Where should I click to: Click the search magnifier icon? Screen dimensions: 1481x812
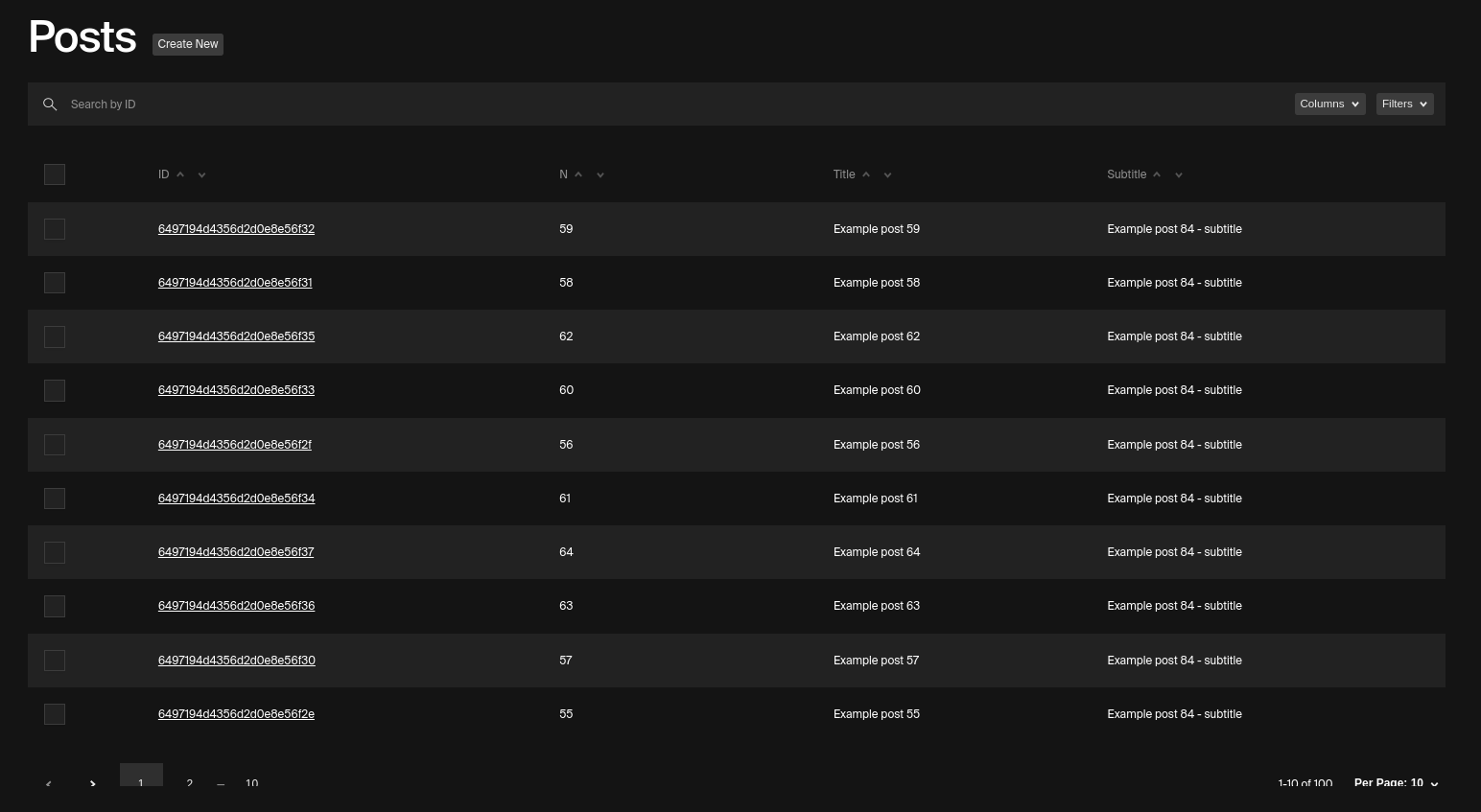tap(50, 104)
